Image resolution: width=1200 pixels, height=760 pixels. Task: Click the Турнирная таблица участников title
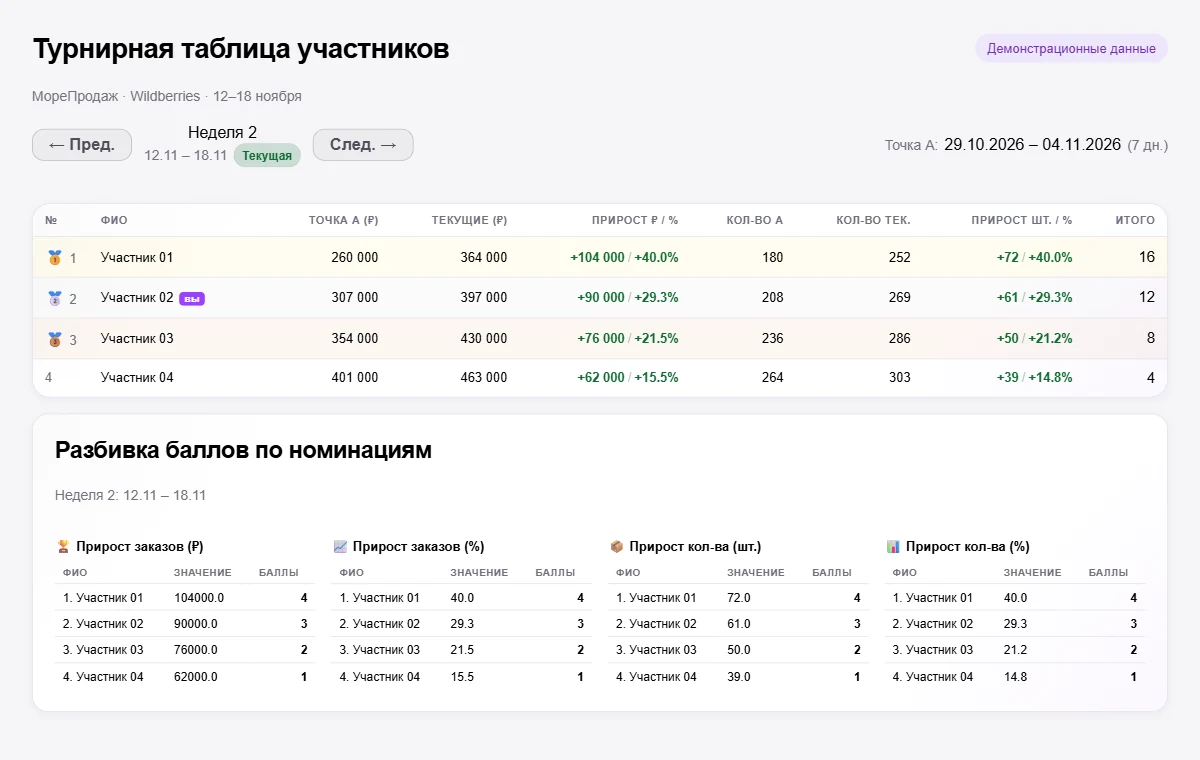click(x=241, y=49)
